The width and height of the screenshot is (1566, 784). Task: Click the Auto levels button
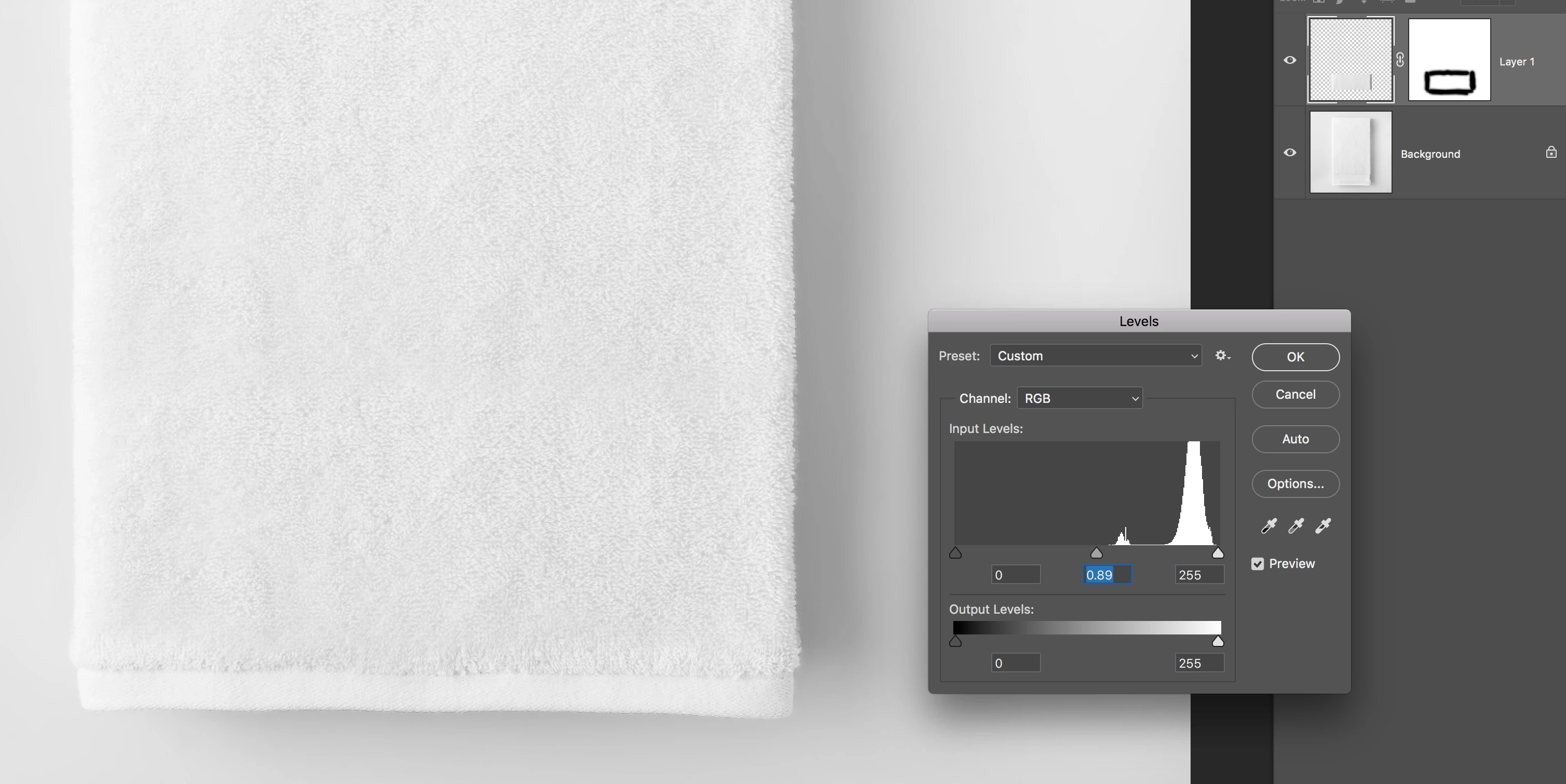(1295, 439)
